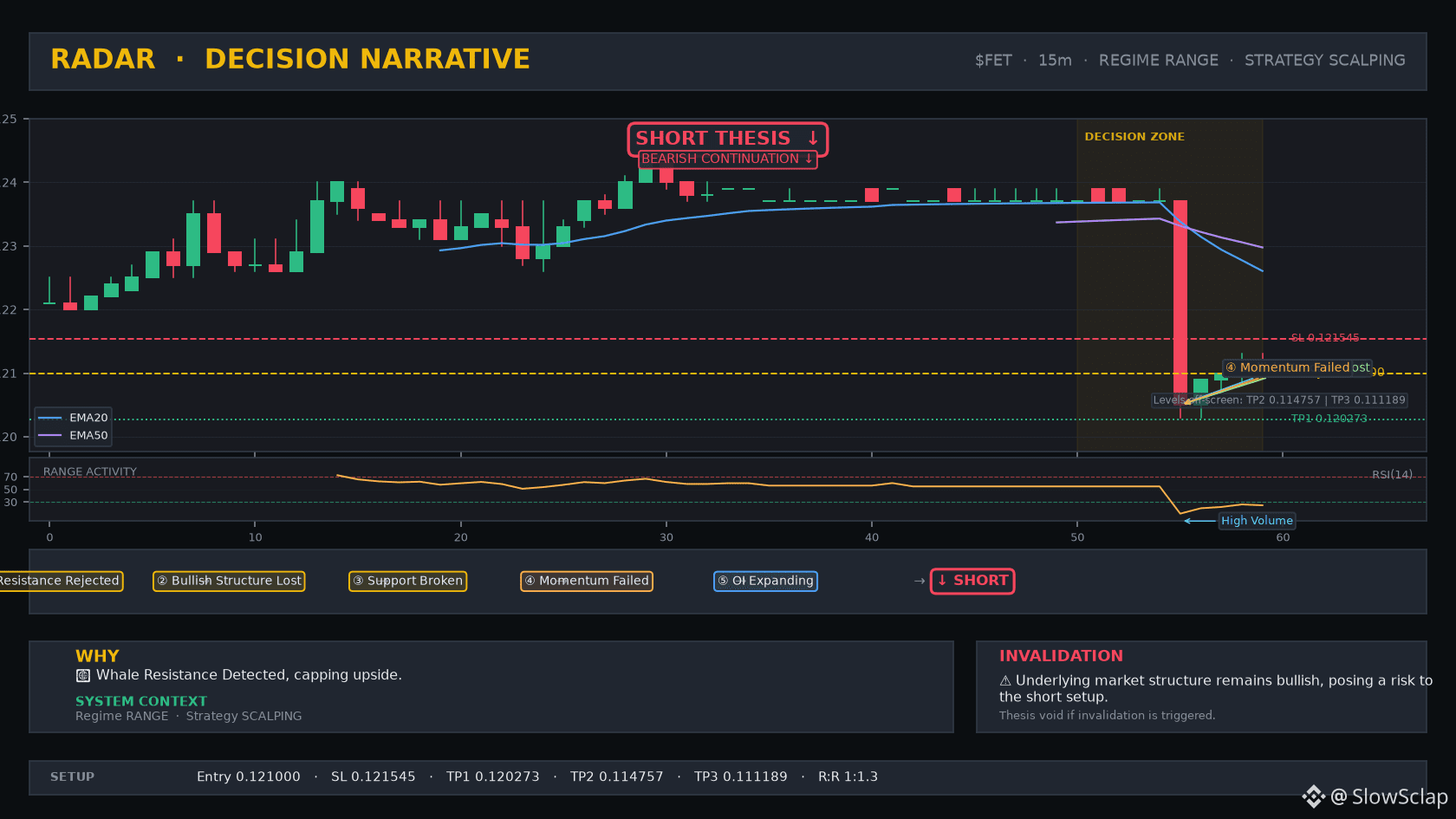Select TP2 0.114757 in the setup bar

pos(617,777)
